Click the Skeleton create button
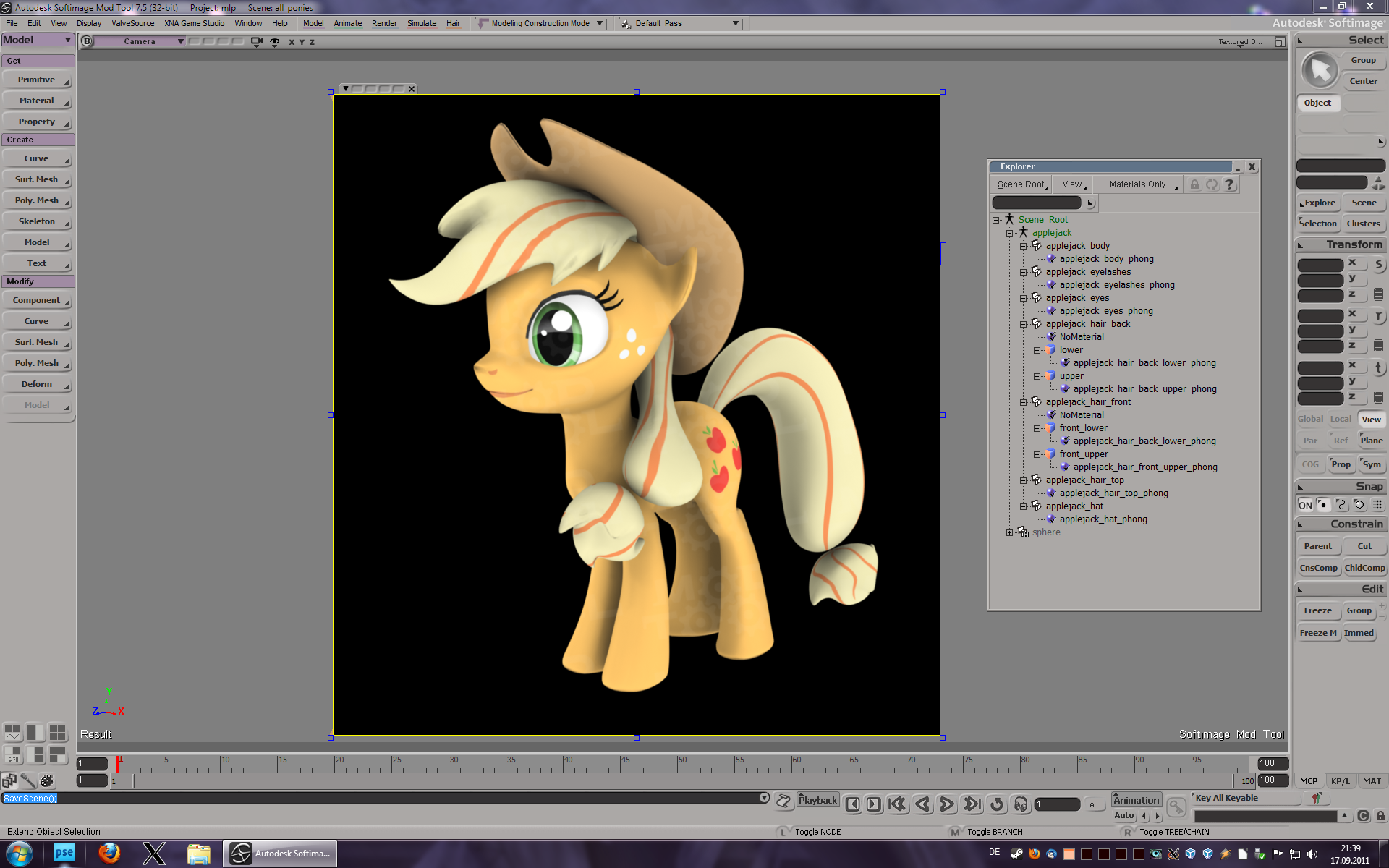Image resolution: width=1389 pixels, height=868 pixels. point(38,221)
